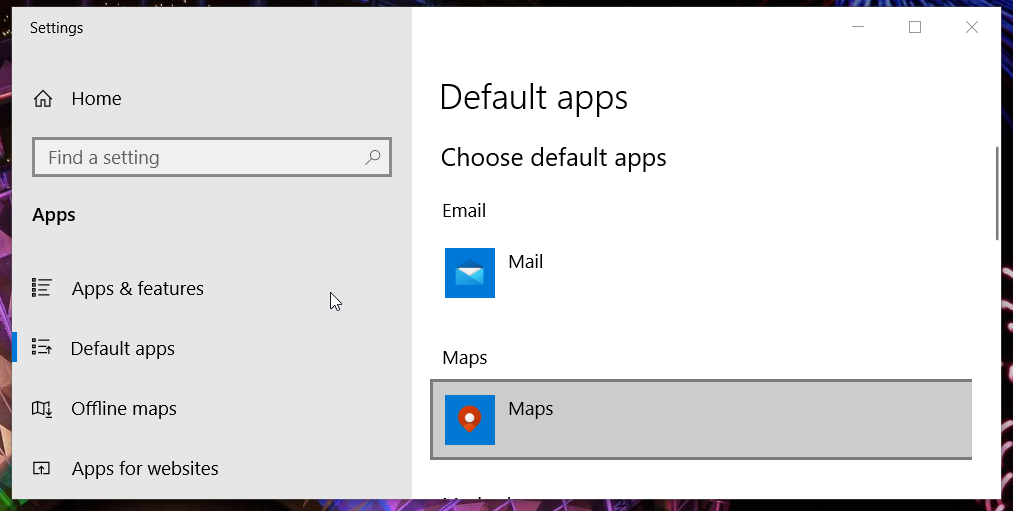This screenshot has width=1013, height=511.
Task: Click the Offline maps icon
Action: tap(42, 408)
